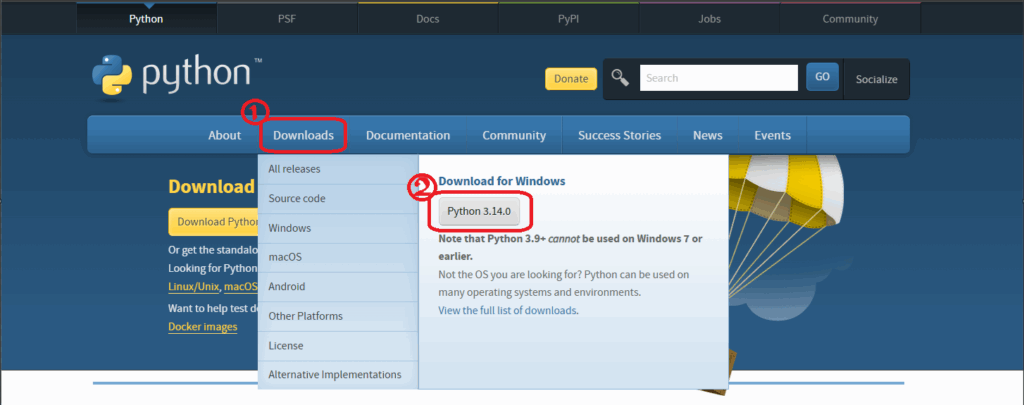Open the Downloads navigation menu
Image resolution: width=1024 pixels, height=405 pixels.
click(x=303, y=135)
